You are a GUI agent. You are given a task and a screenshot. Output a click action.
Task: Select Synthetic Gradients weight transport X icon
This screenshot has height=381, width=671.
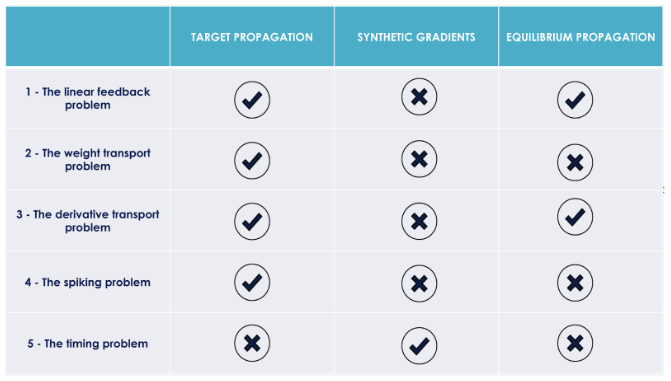click(x=419, y=159)
